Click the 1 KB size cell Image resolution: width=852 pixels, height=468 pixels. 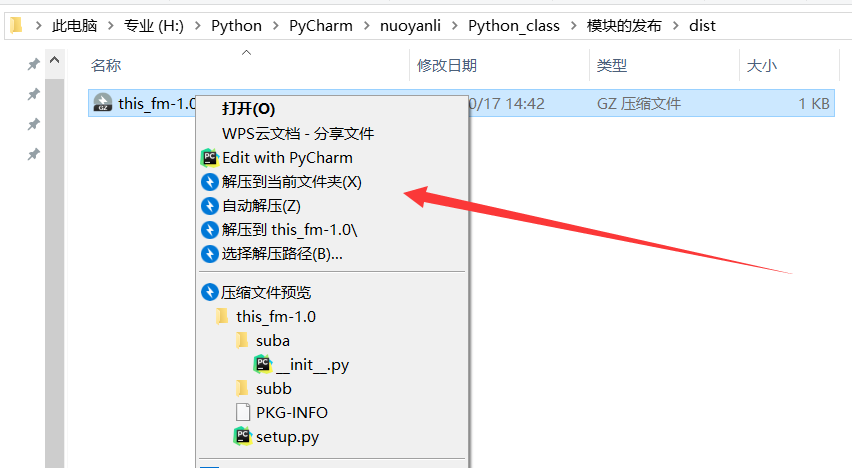click(x=814, y=104)
